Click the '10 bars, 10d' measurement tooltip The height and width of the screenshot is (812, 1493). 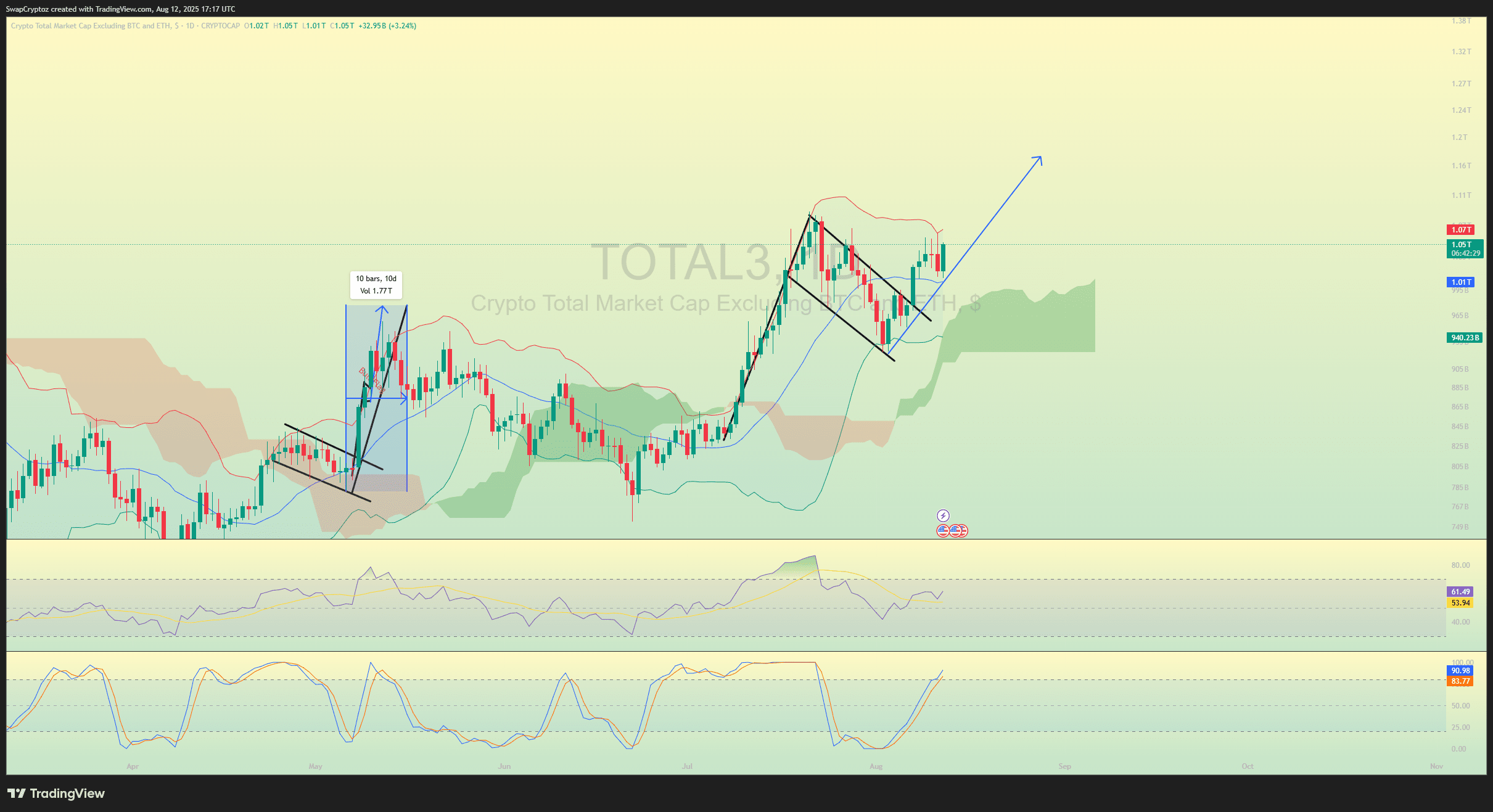pos(376,285)
